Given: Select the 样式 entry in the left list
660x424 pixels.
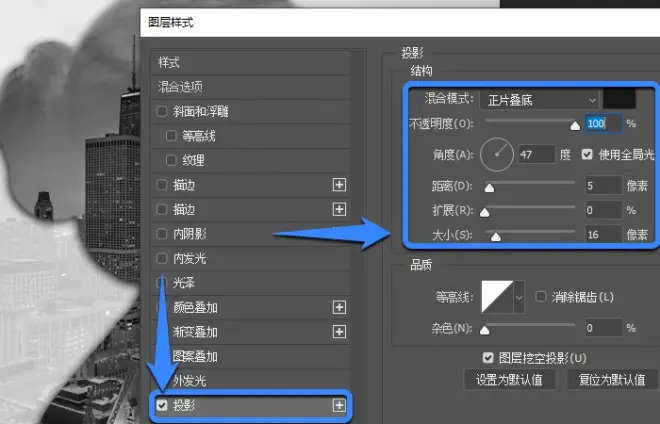Looking at the screenshot, I should 251,63.
